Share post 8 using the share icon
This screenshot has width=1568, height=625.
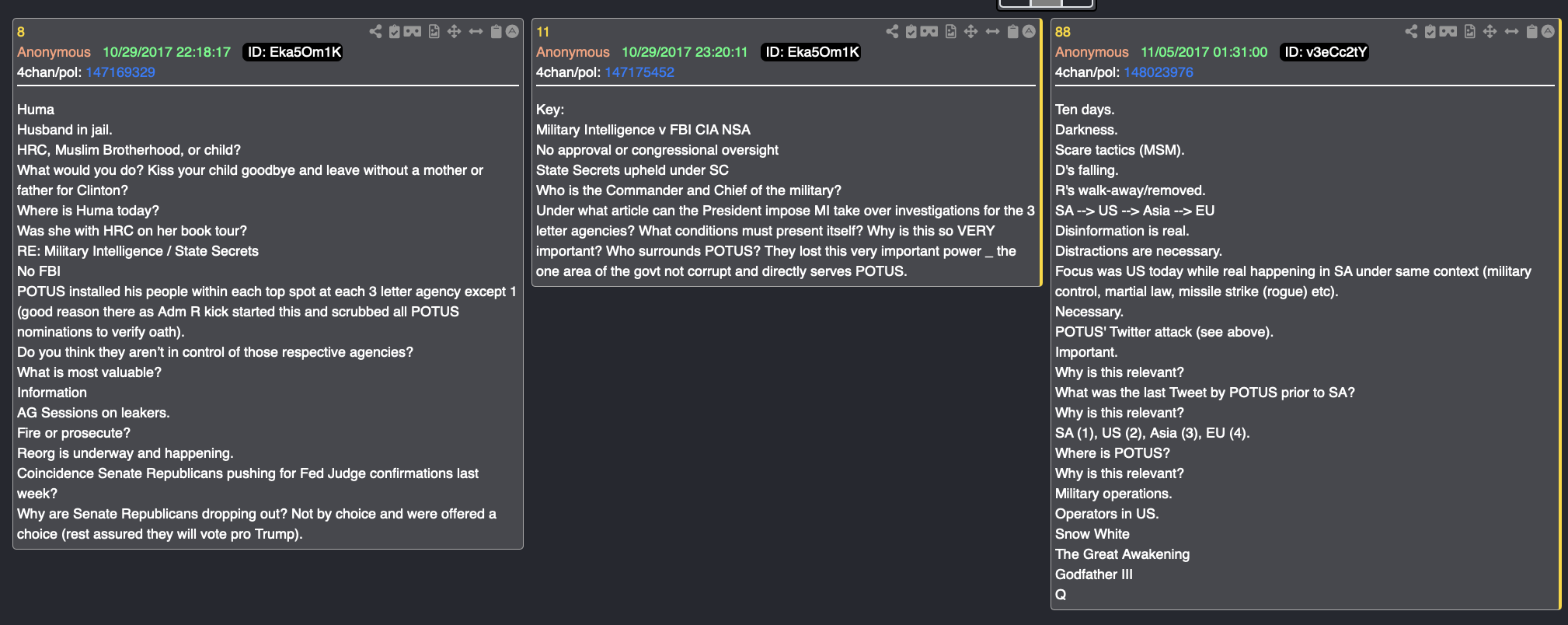[x=375, y=31]
